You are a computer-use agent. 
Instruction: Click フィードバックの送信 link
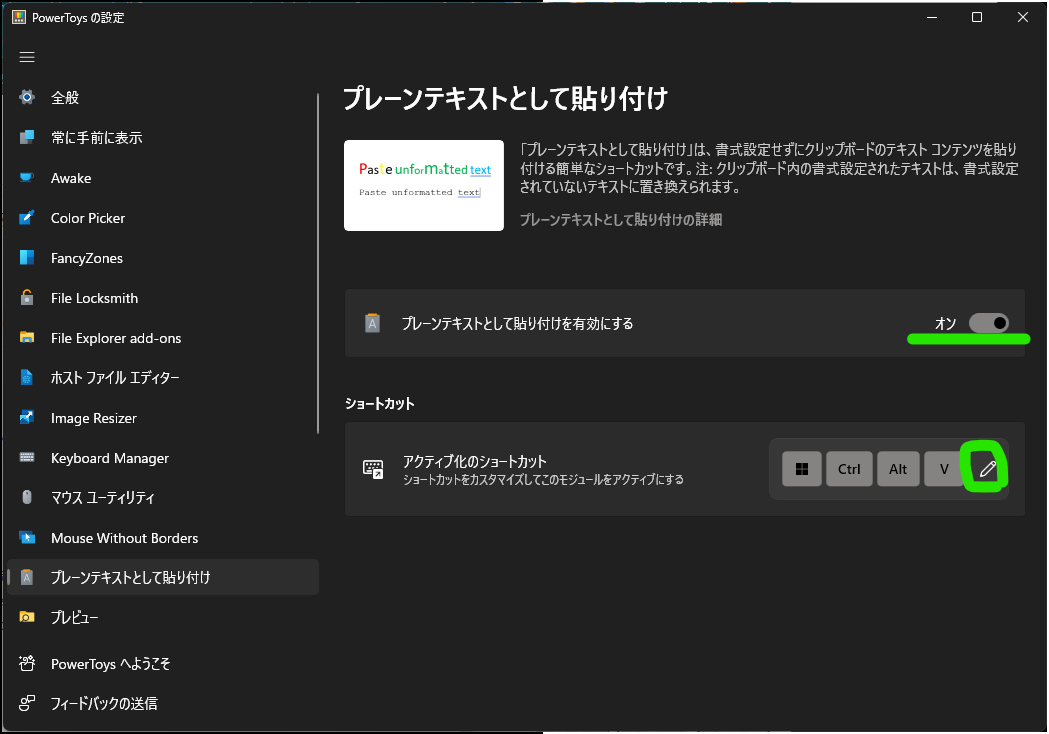163,704
